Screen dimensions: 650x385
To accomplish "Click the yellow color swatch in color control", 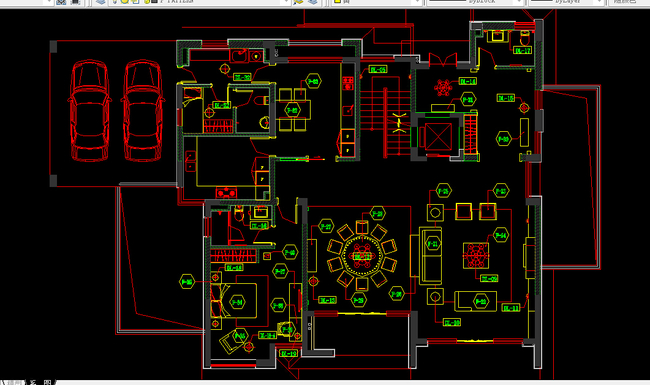I will 337,2.
